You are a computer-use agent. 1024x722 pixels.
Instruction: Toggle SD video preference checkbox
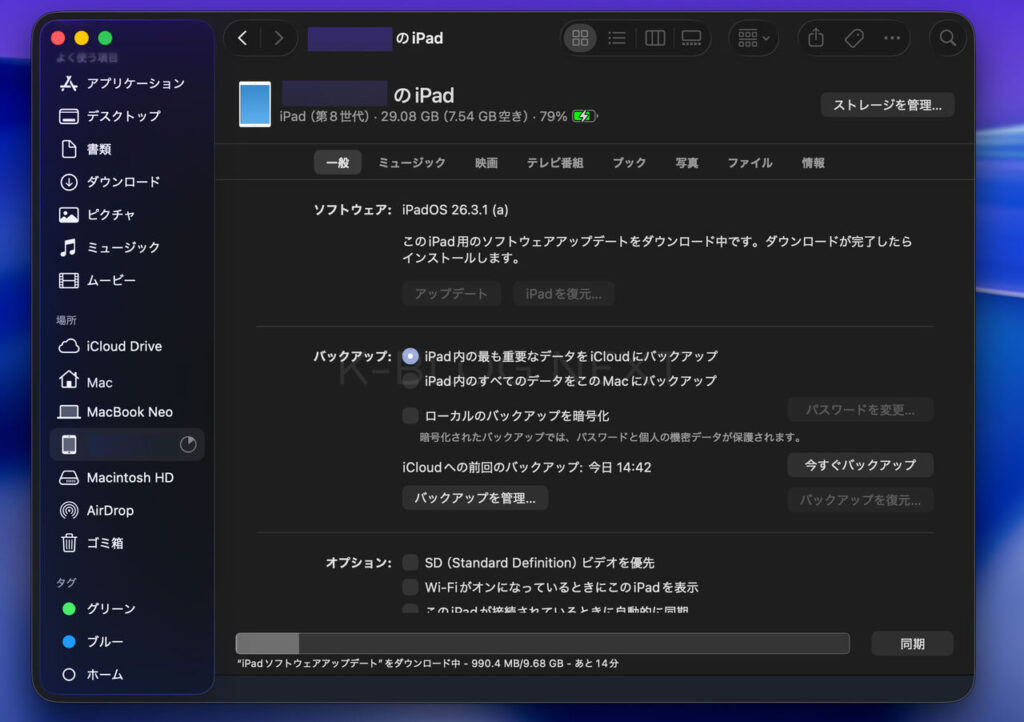pyautogui.click(x=410, y=562)
